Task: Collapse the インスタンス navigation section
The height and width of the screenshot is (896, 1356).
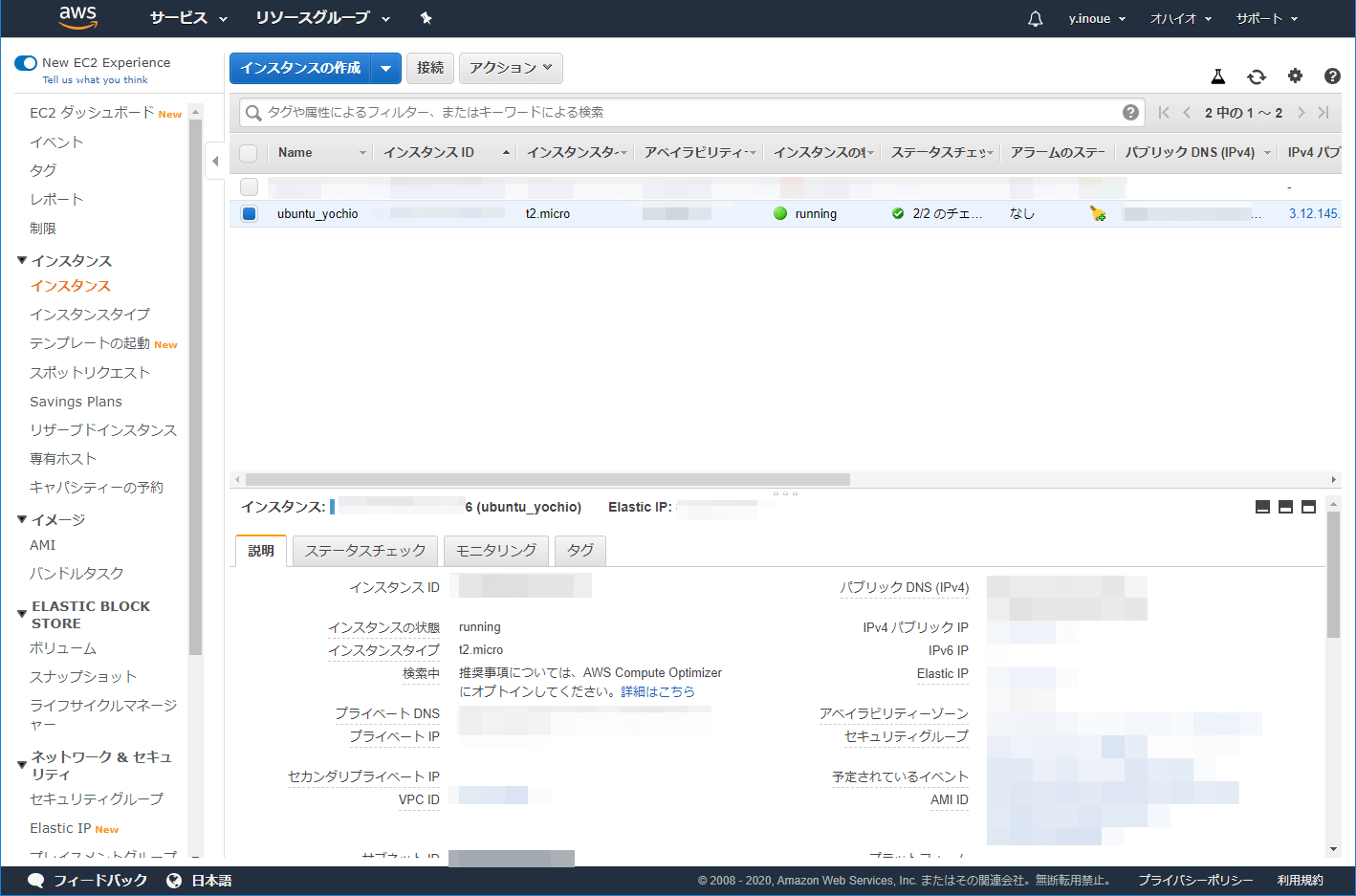Action: point(22,261)
